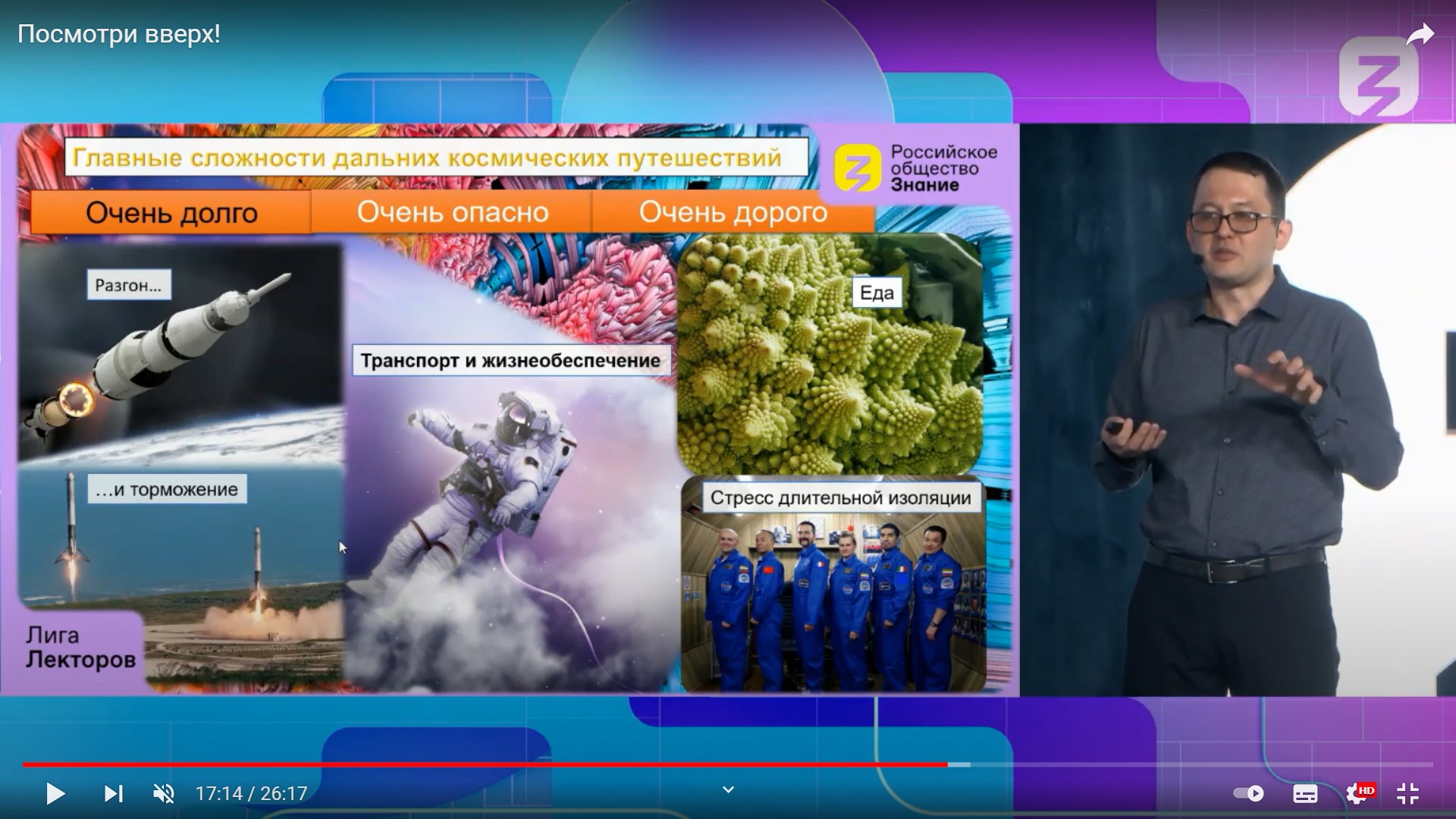Exit fullscreen mode

[x=1407, y=793]
